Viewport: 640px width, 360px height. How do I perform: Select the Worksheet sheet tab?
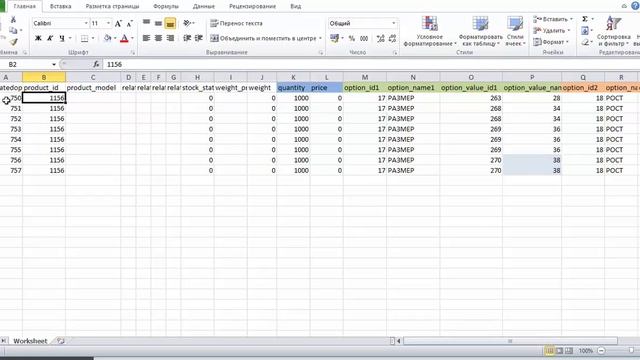[30, 341]
